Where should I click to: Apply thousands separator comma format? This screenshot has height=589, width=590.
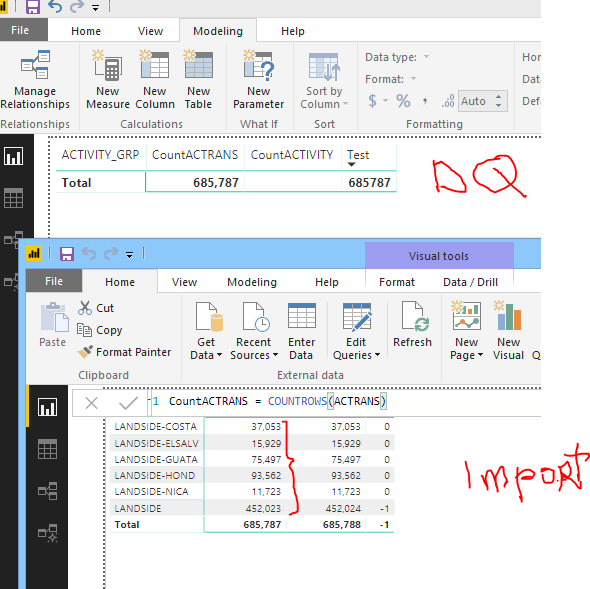tap(425, 101)
